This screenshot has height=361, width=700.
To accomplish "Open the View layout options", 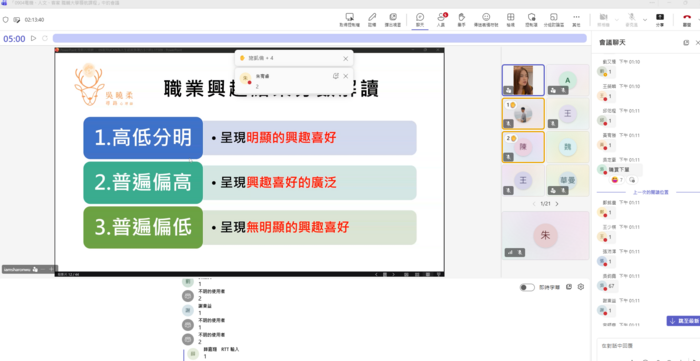I will coord(510,20).
